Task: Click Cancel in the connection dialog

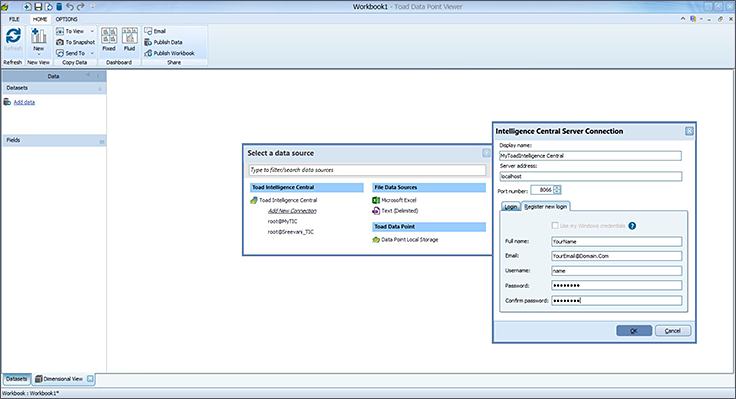Action: [x=673, y=331]
